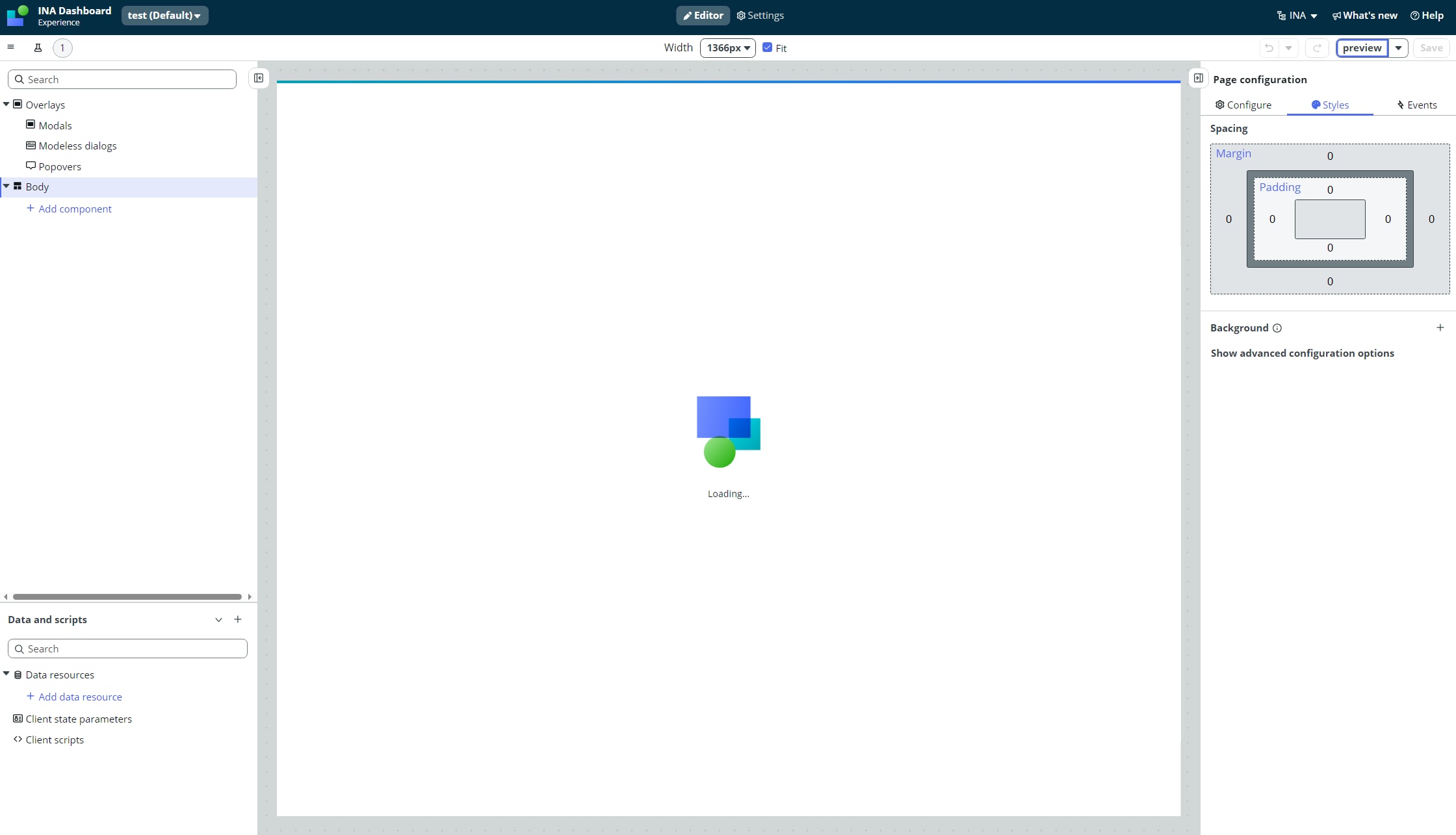
Task: Switch to the Events tab
Action: (1417, 105)
